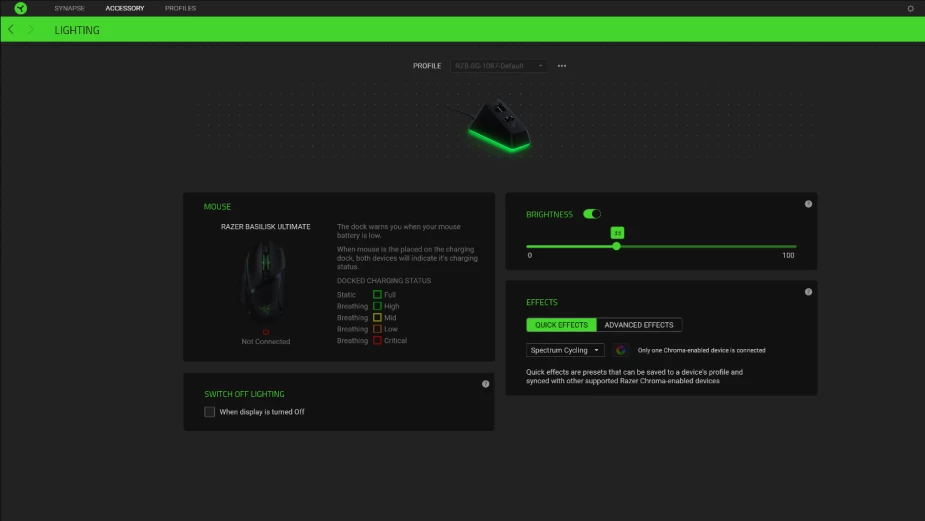Open the Profile dropdown
Image resolution: width=925 pixels, height=521 pixels.
[x=498, y=66]
